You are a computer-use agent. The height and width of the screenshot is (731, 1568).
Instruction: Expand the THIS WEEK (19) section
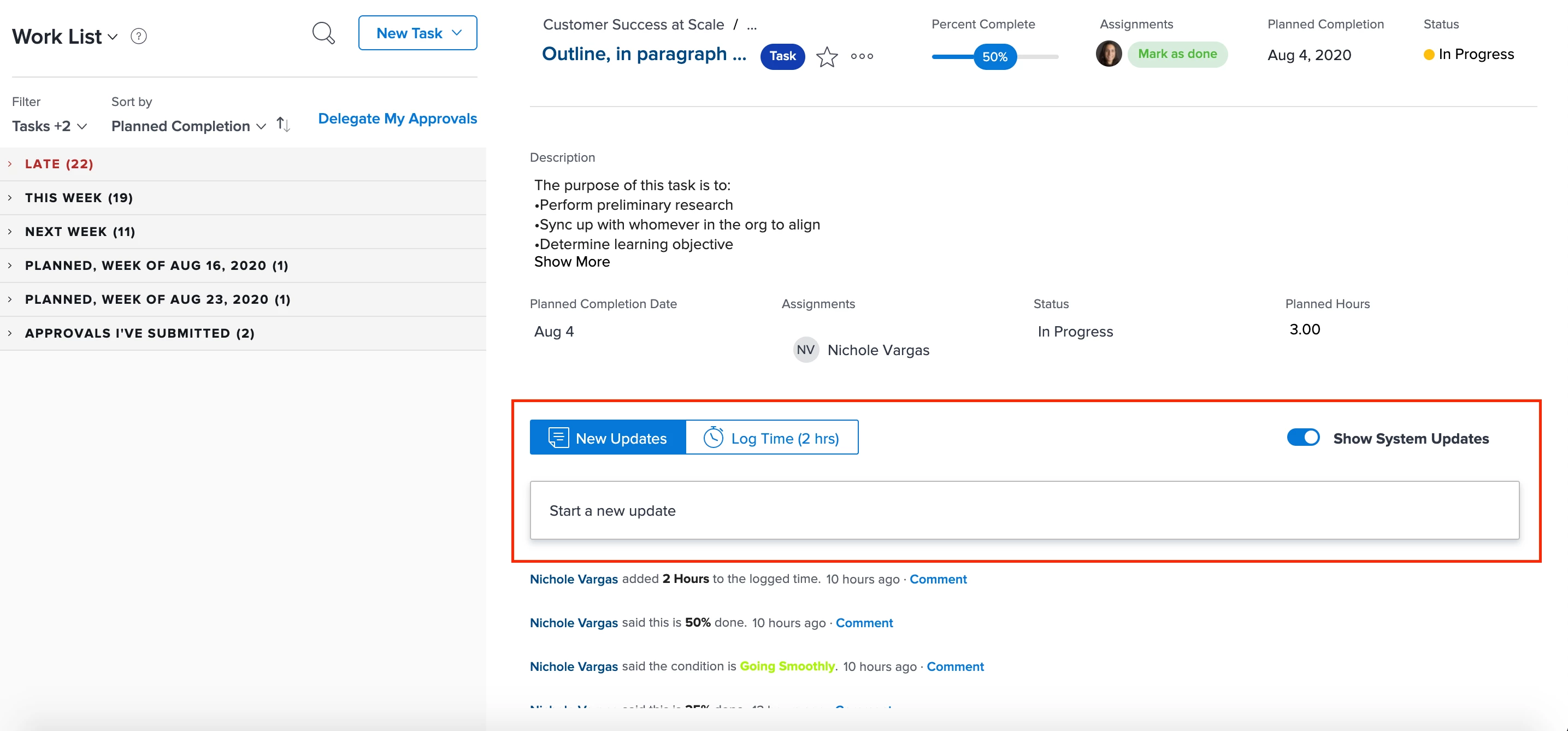79,198
